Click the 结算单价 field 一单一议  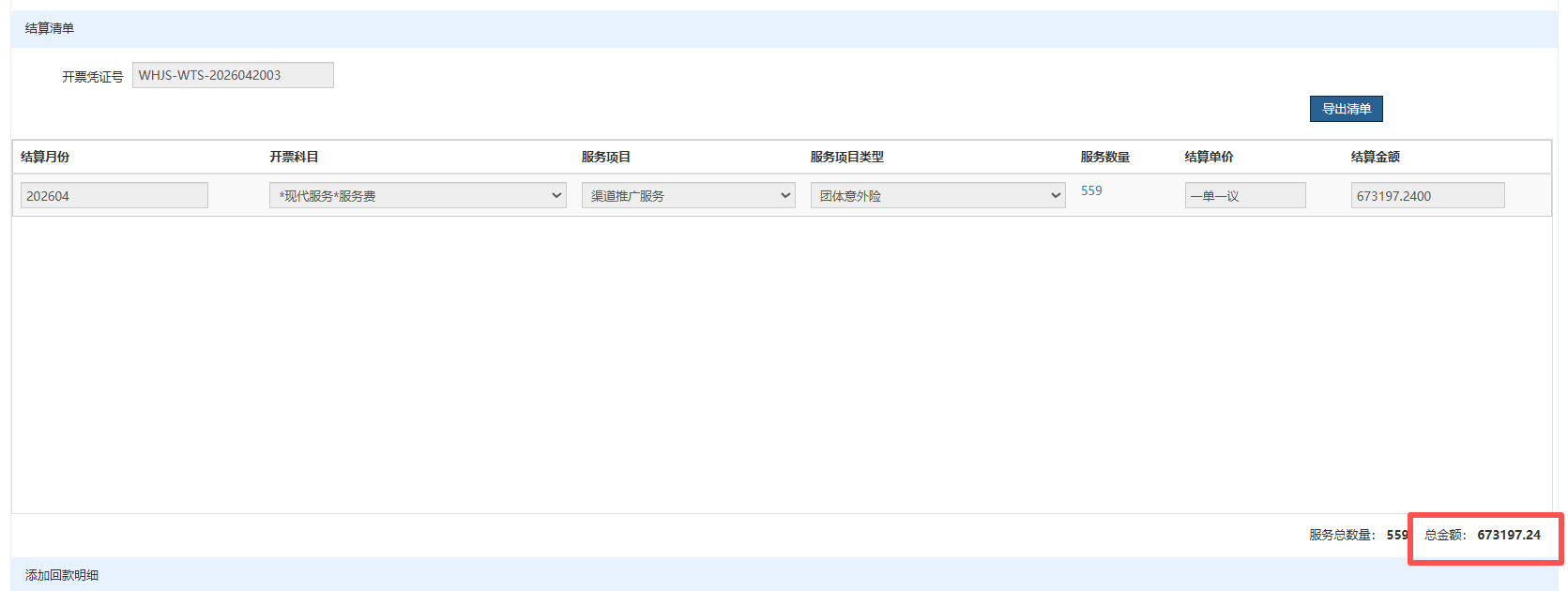[x=1245, y=195]
